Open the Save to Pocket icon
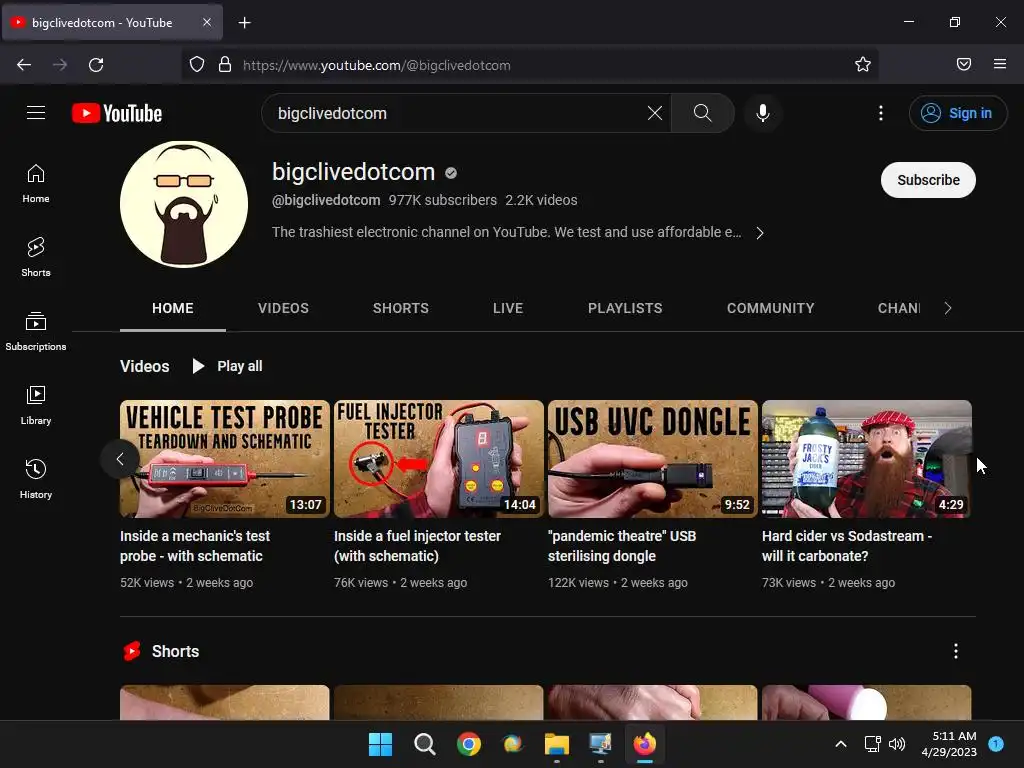 964,64
